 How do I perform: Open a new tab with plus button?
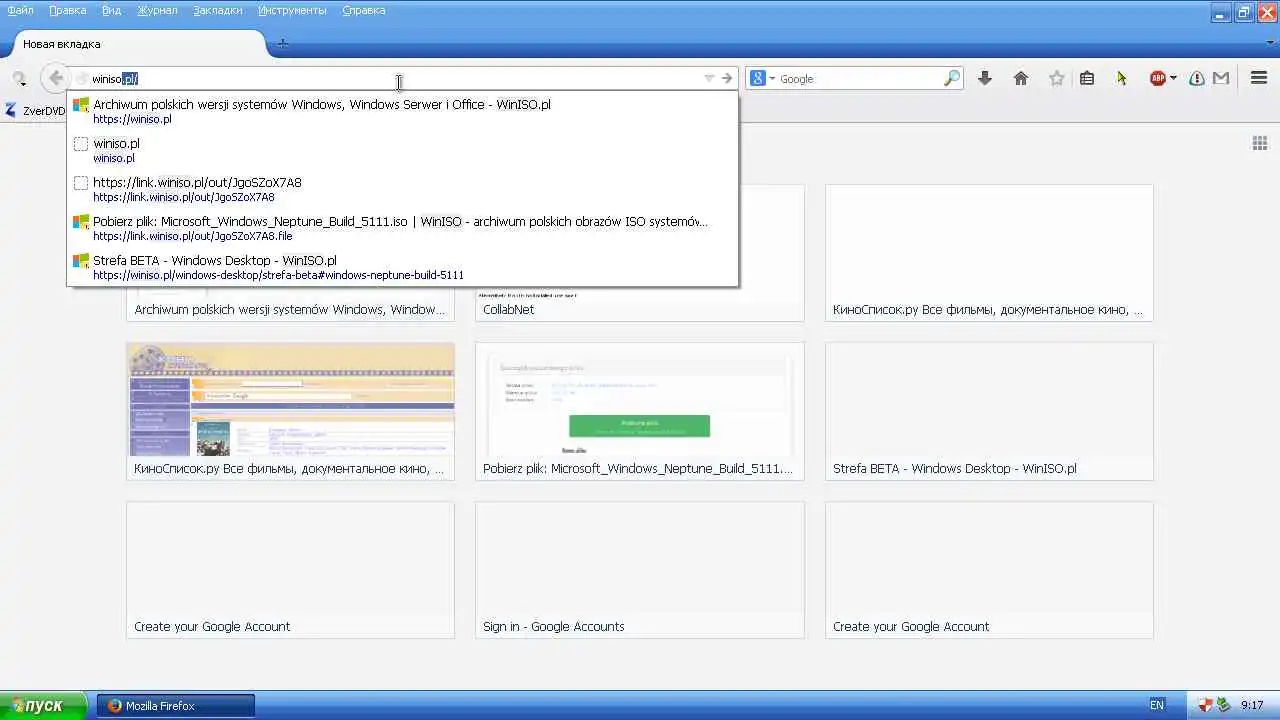pos(283,43)
